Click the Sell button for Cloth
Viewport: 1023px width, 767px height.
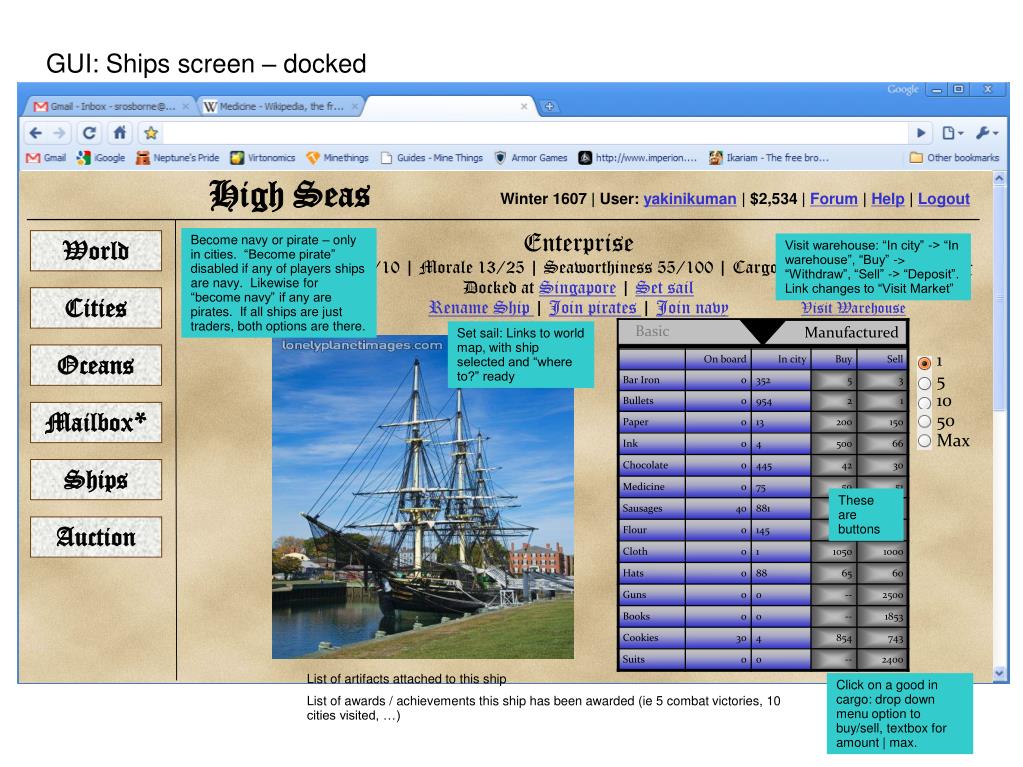[882, 552]
